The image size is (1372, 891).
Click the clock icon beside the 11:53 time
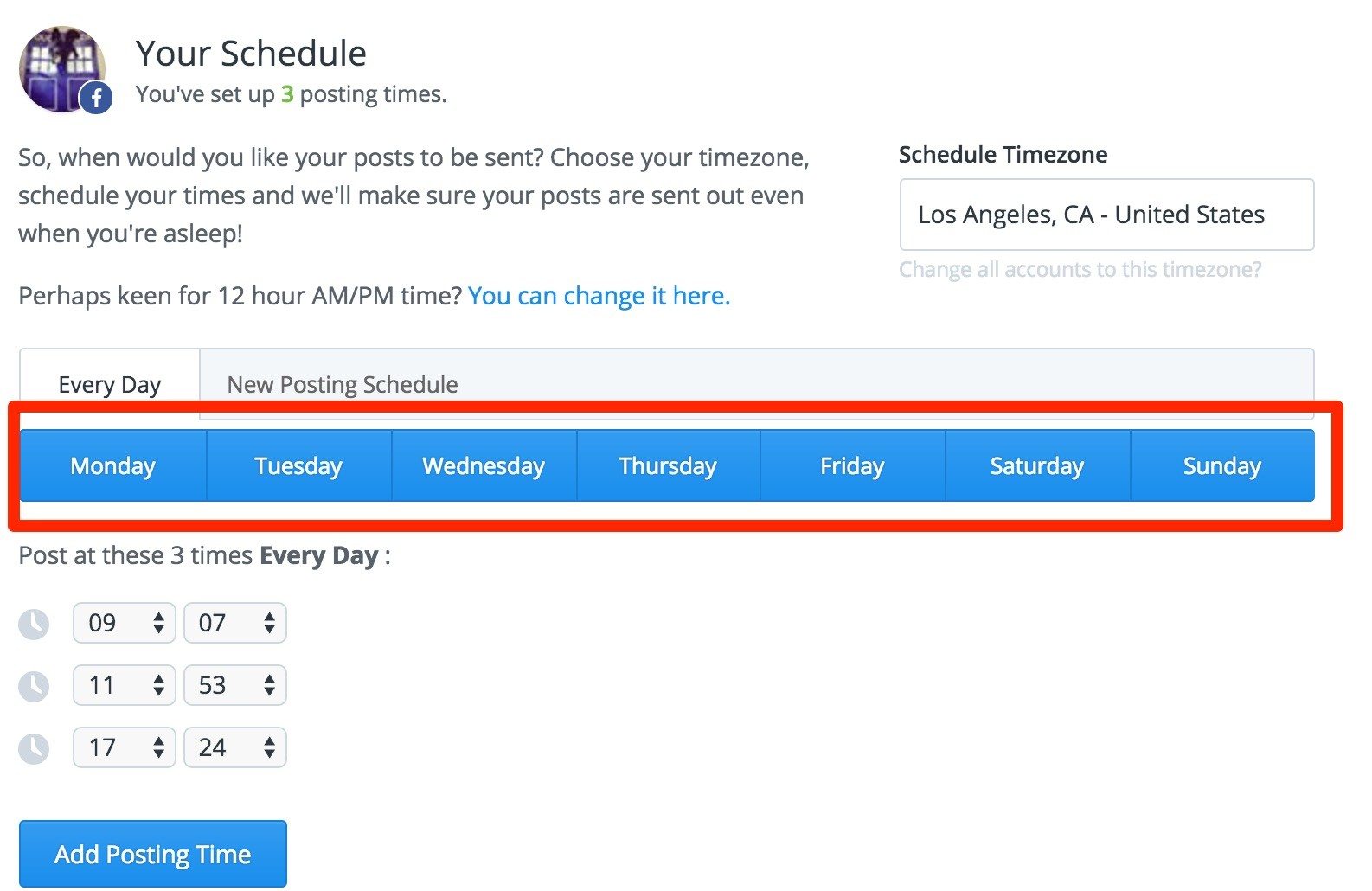(34, 685)
